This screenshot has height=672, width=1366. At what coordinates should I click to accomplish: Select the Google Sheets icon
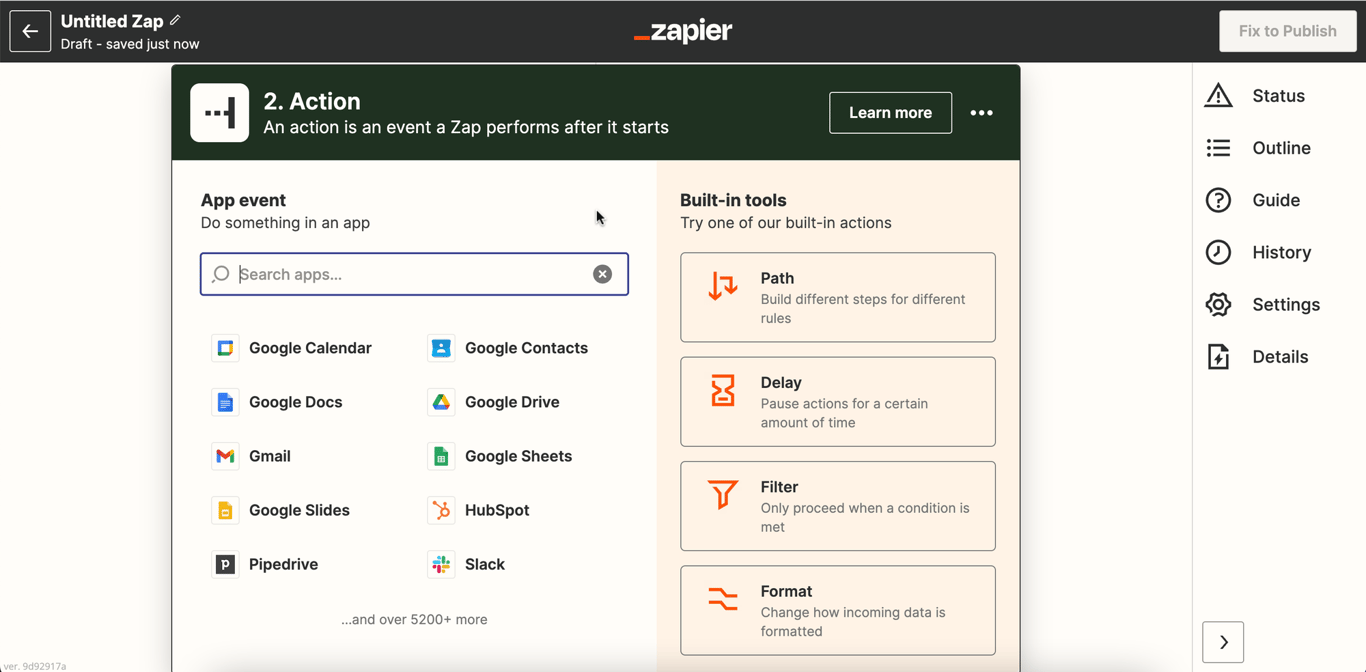click(441, 456)
